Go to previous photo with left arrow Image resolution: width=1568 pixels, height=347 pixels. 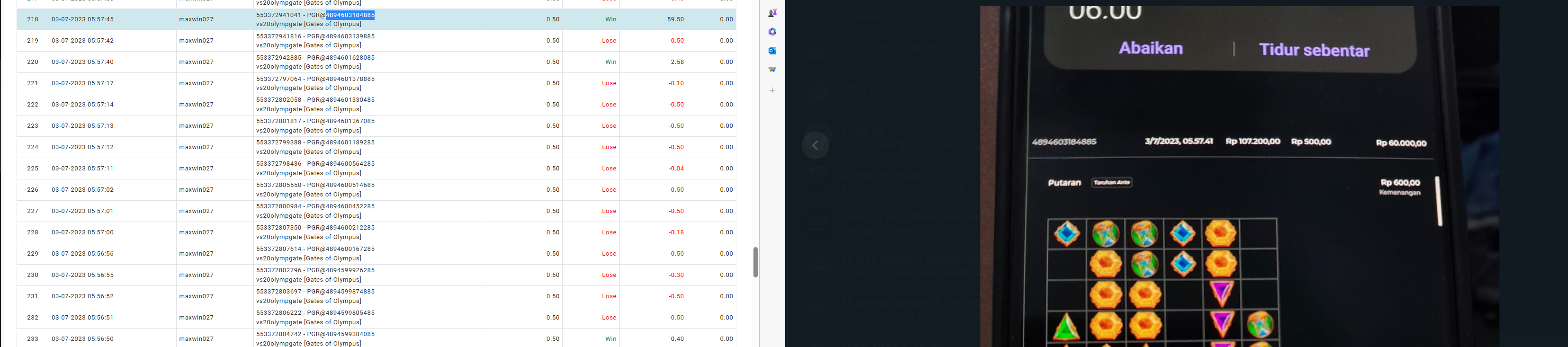click(815, 145)
